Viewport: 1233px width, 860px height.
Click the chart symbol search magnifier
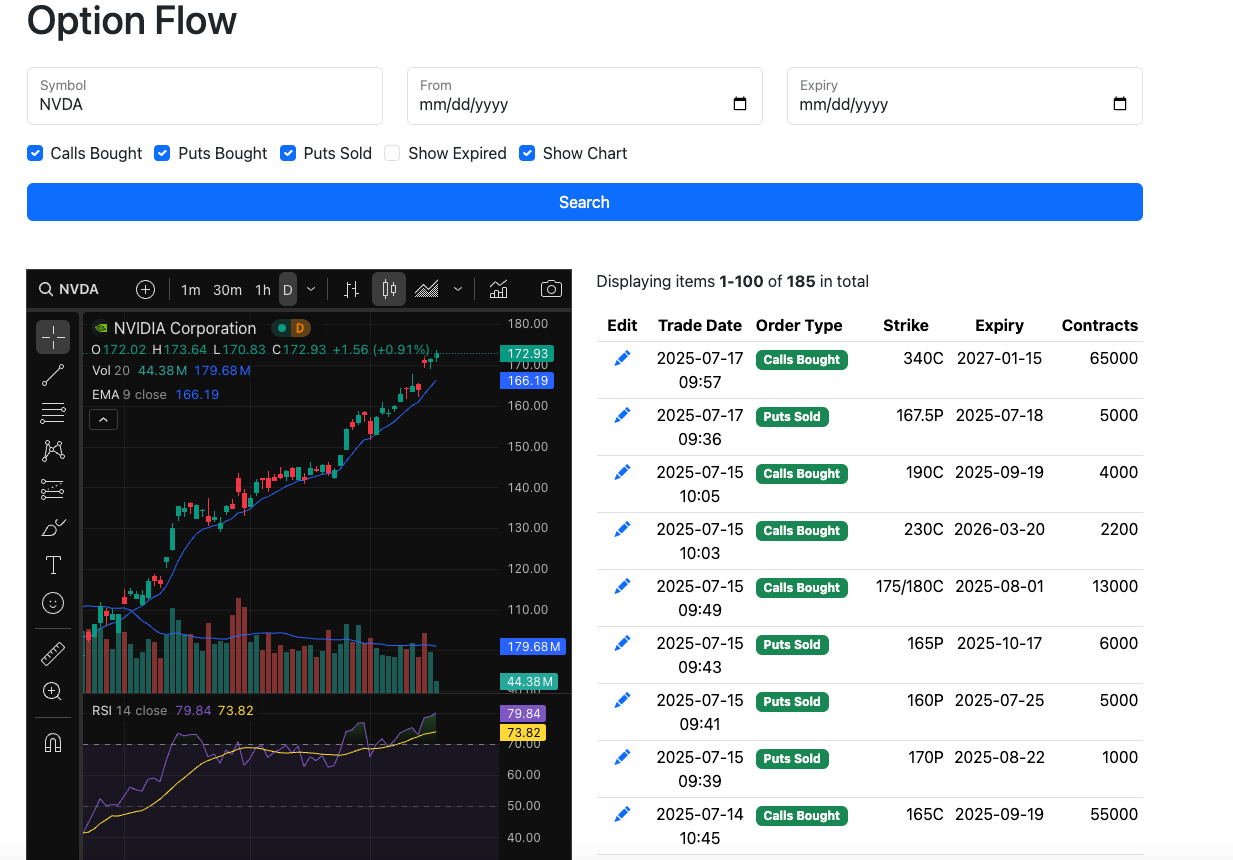[46, 289]
